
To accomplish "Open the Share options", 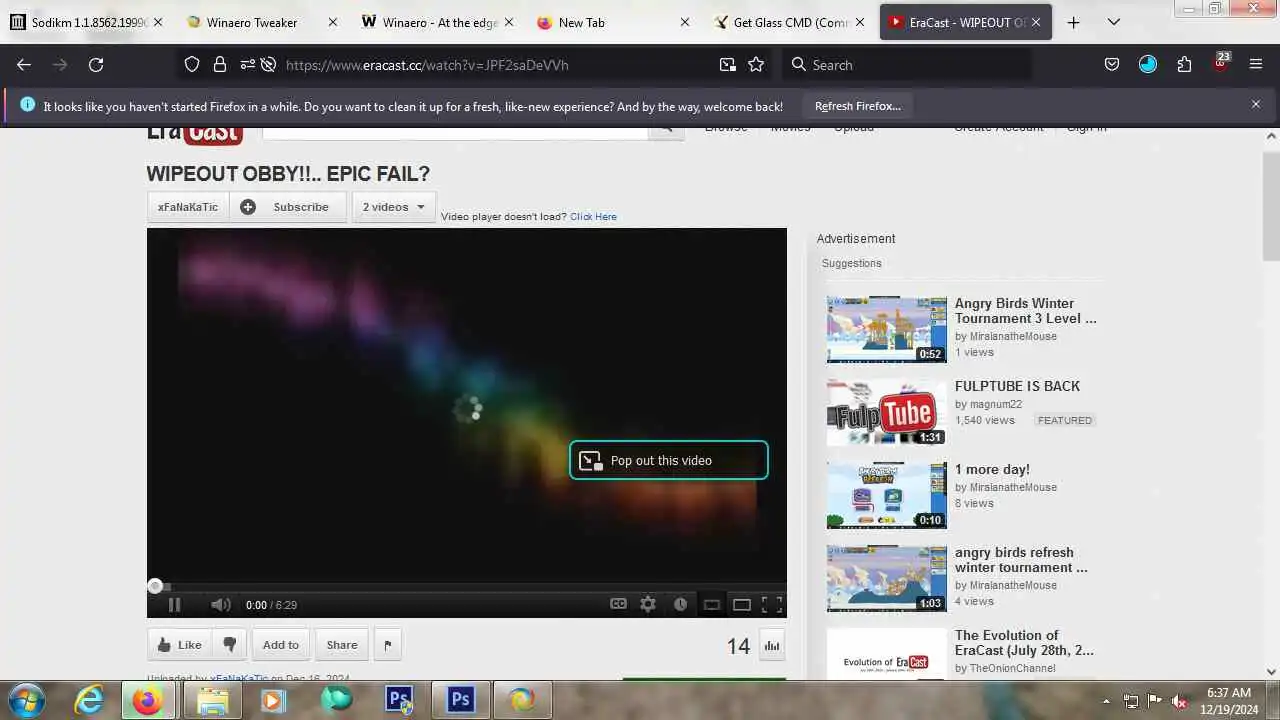I will (341, 645).
